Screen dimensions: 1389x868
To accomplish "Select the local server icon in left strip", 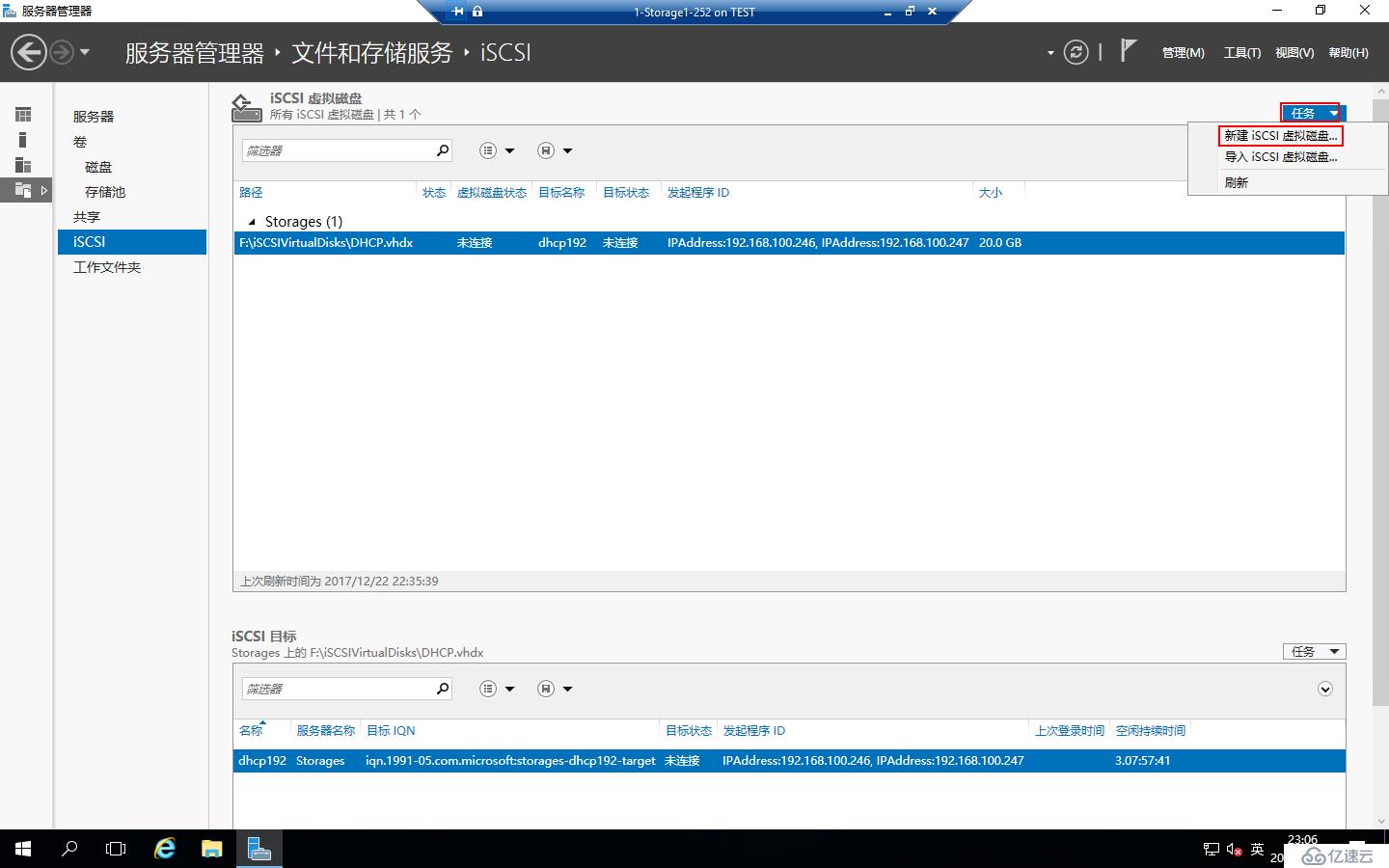I will [x=23, y=140].
